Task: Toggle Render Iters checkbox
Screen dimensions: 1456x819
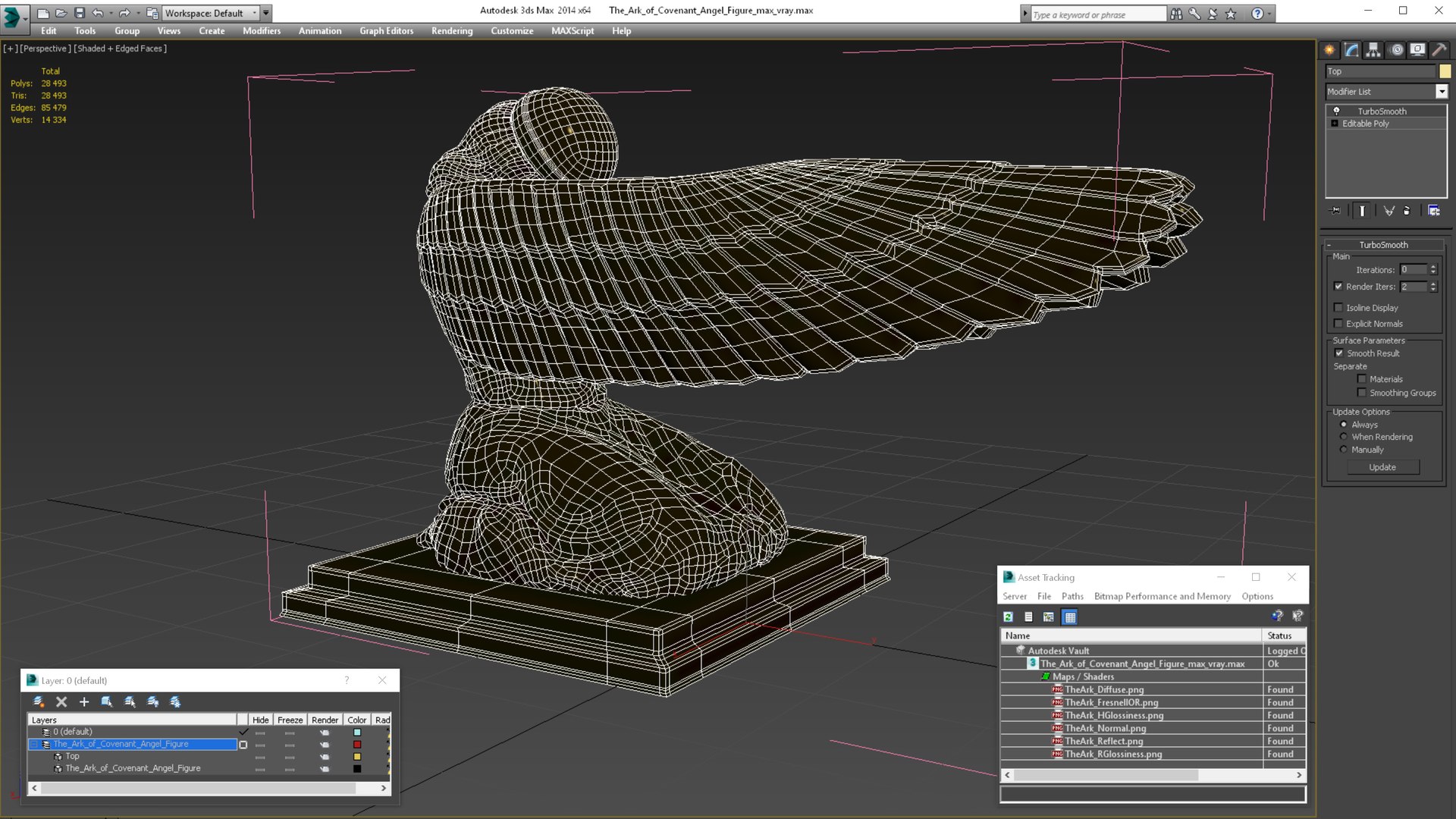Action: (x=1338, y=287)
